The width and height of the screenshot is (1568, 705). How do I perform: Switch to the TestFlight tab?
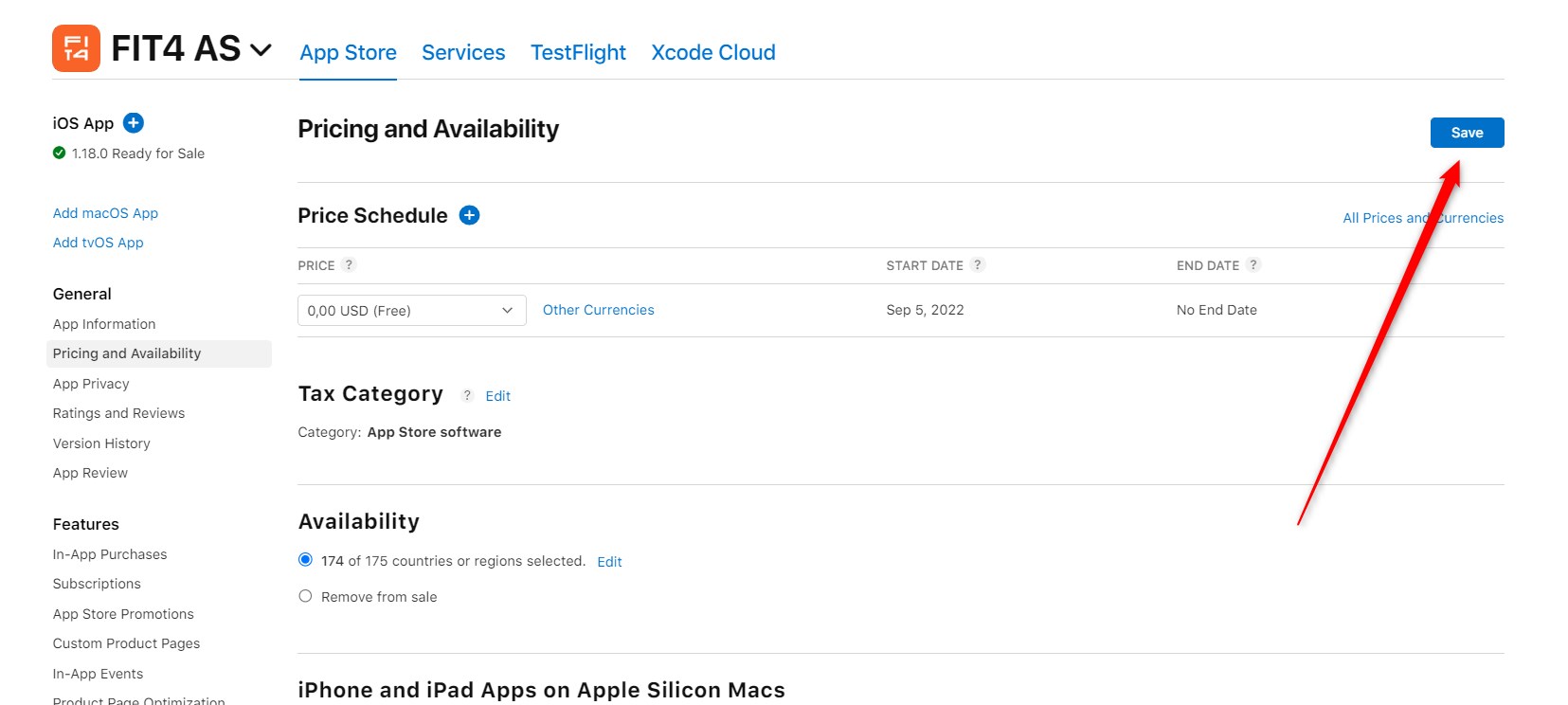(x=578, y=53)
